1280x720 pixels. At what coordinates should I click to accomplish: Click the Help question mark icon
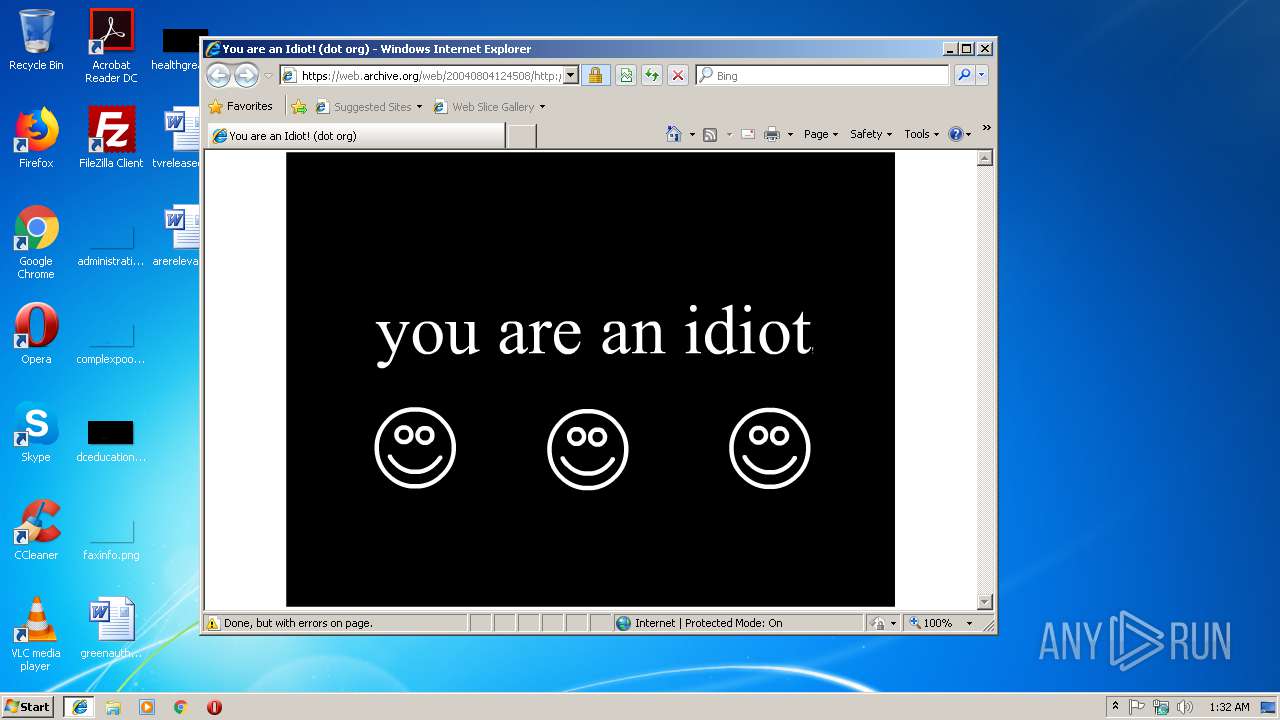[955, 134]
